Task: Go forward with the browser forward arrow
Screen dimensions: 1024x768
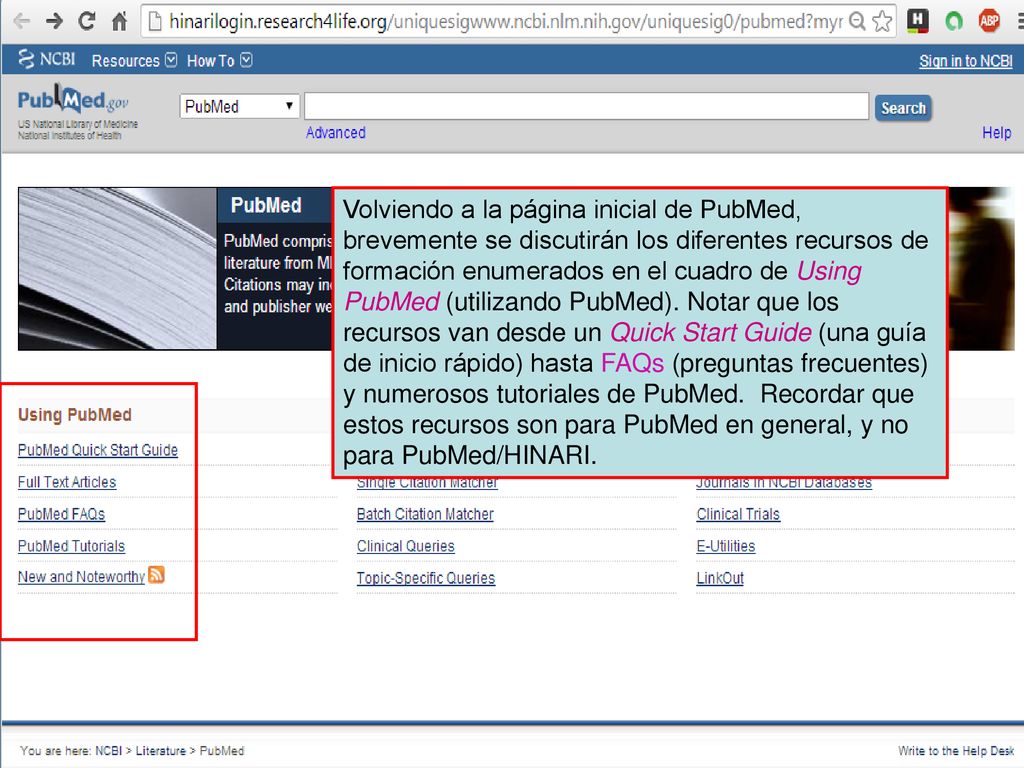Action: (x=54, y=22)
